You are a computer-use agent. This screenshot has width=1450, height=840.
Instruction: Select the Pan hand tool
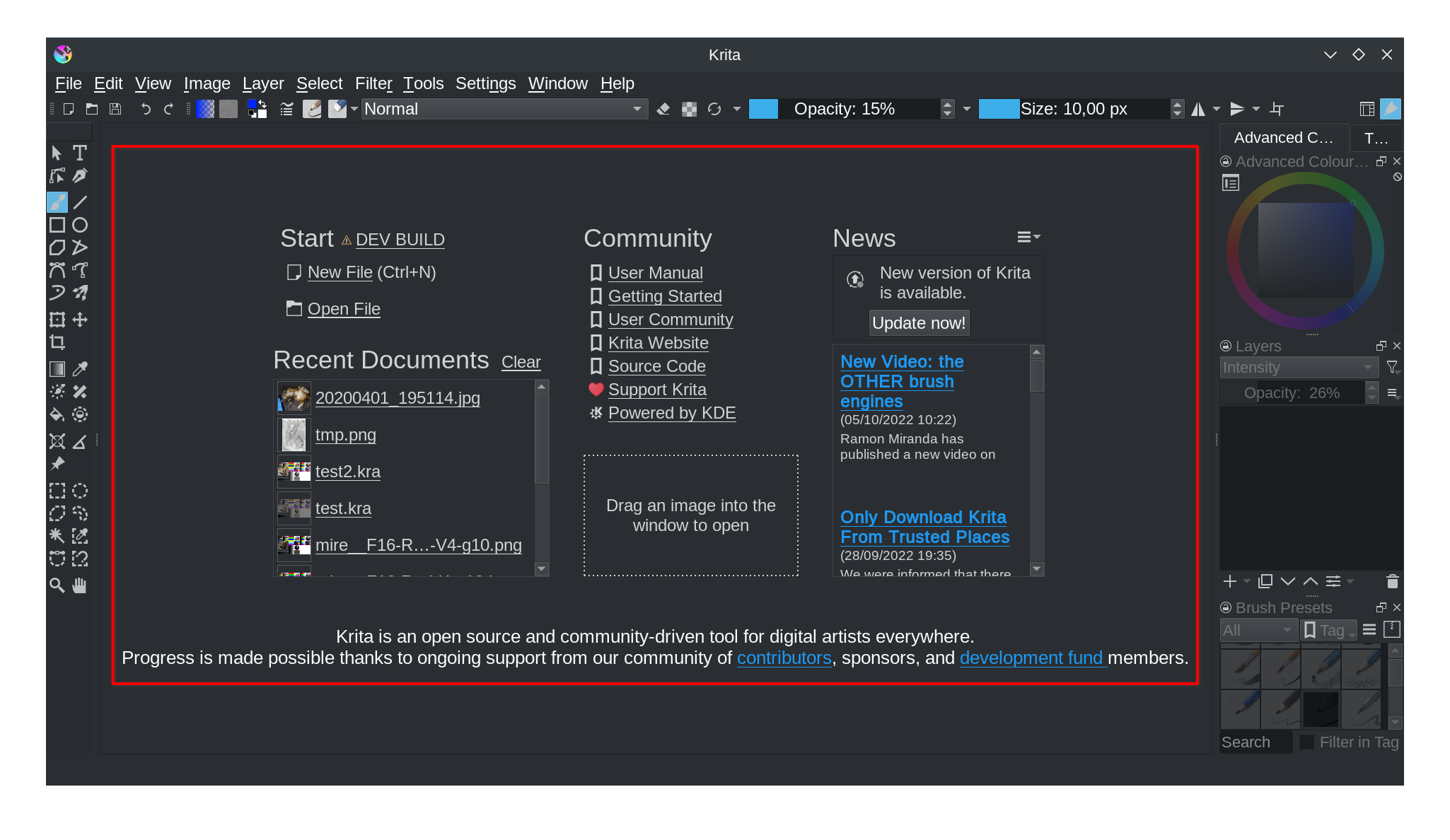[x=80, y=585]
